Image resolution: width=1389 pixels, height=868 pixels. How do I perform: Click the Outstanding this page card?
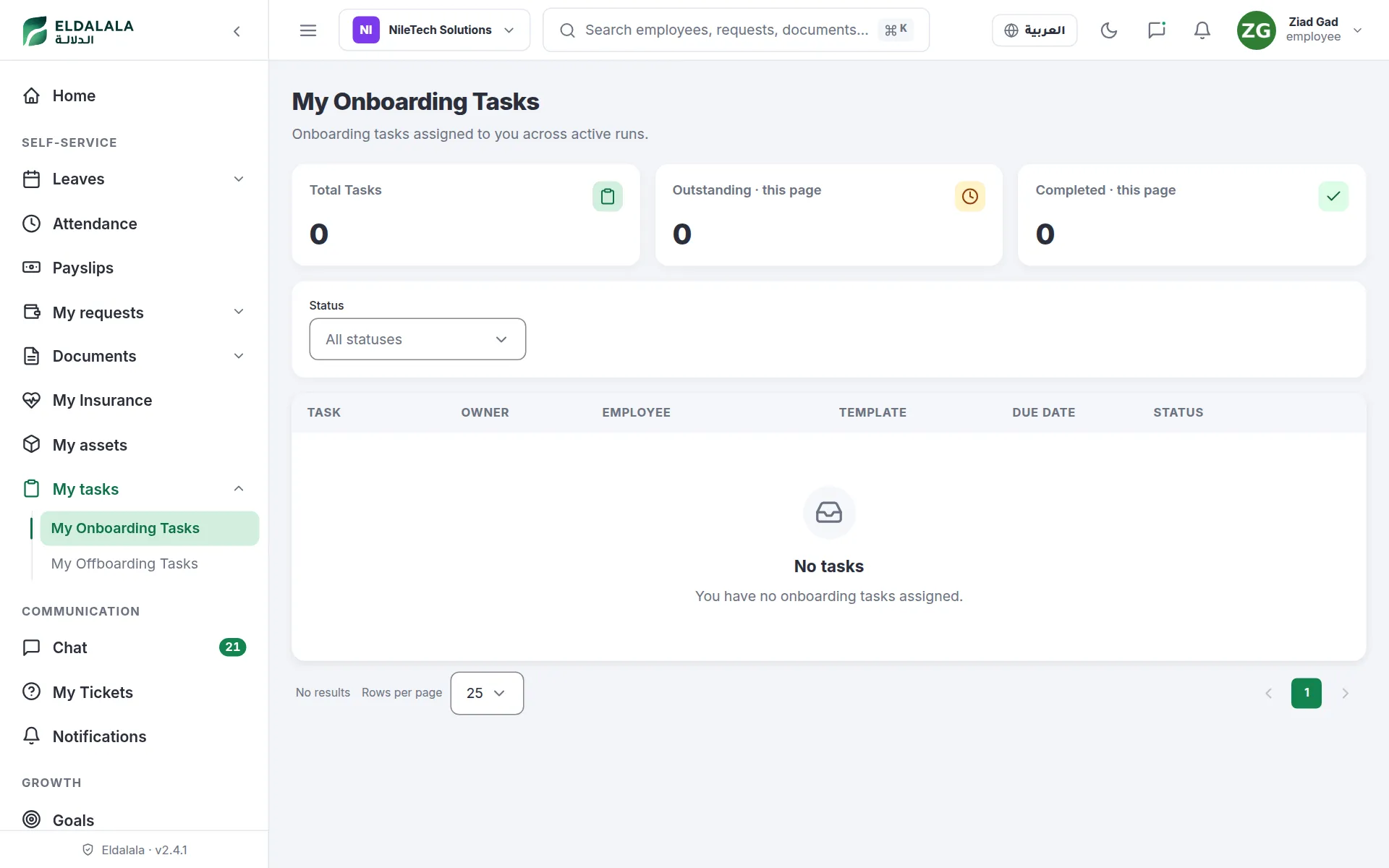click(x=829, y=215)
